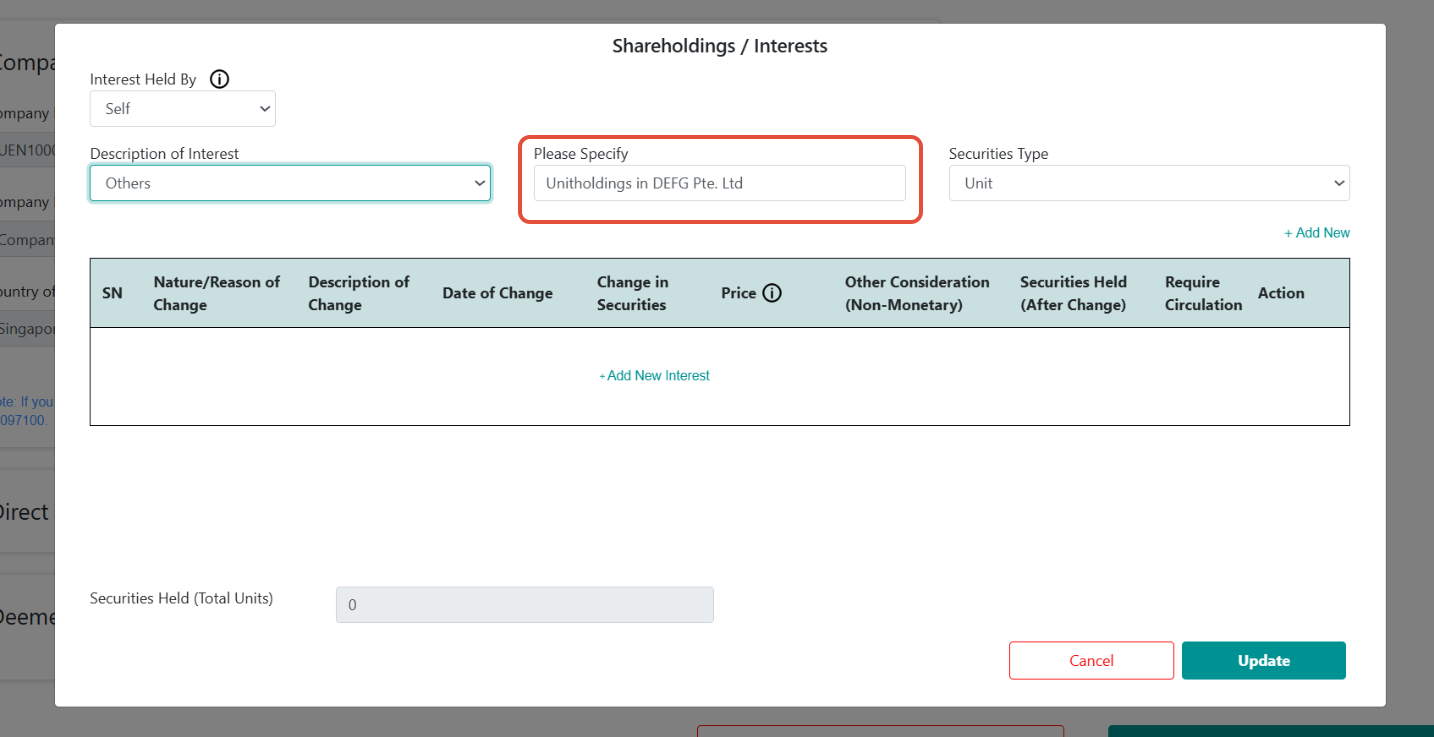Click info icon next to Price header

pos(771,293)
